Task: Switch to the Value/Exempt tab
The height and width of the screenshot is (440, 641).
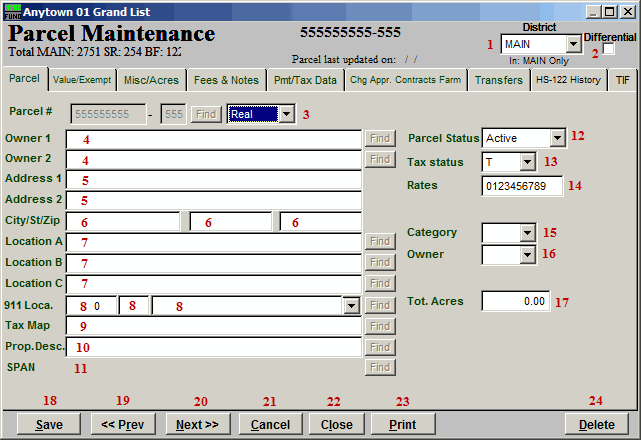Action: coord(81,80)
